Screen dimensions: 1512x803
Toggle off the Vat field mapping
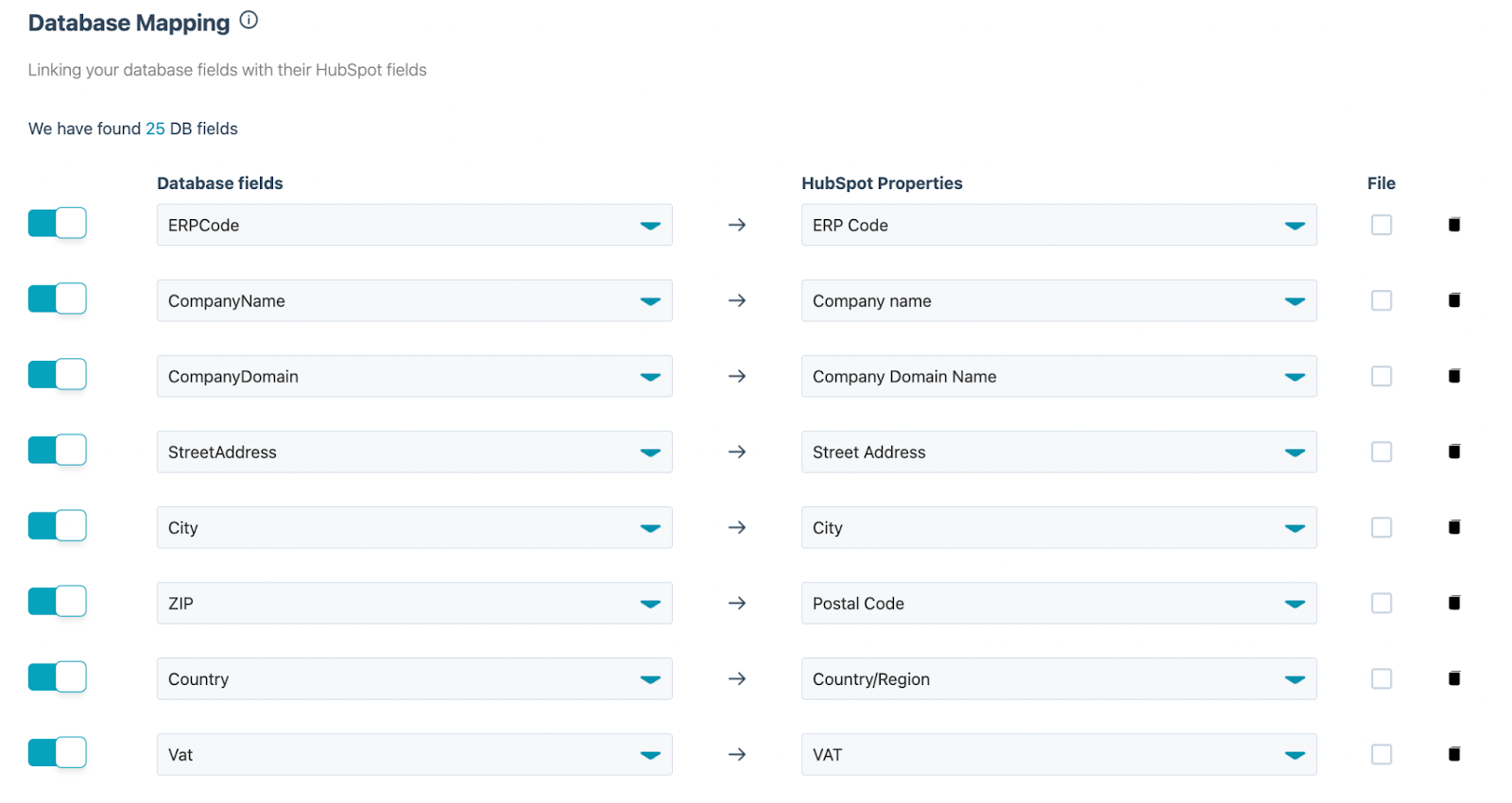(58, 753)
